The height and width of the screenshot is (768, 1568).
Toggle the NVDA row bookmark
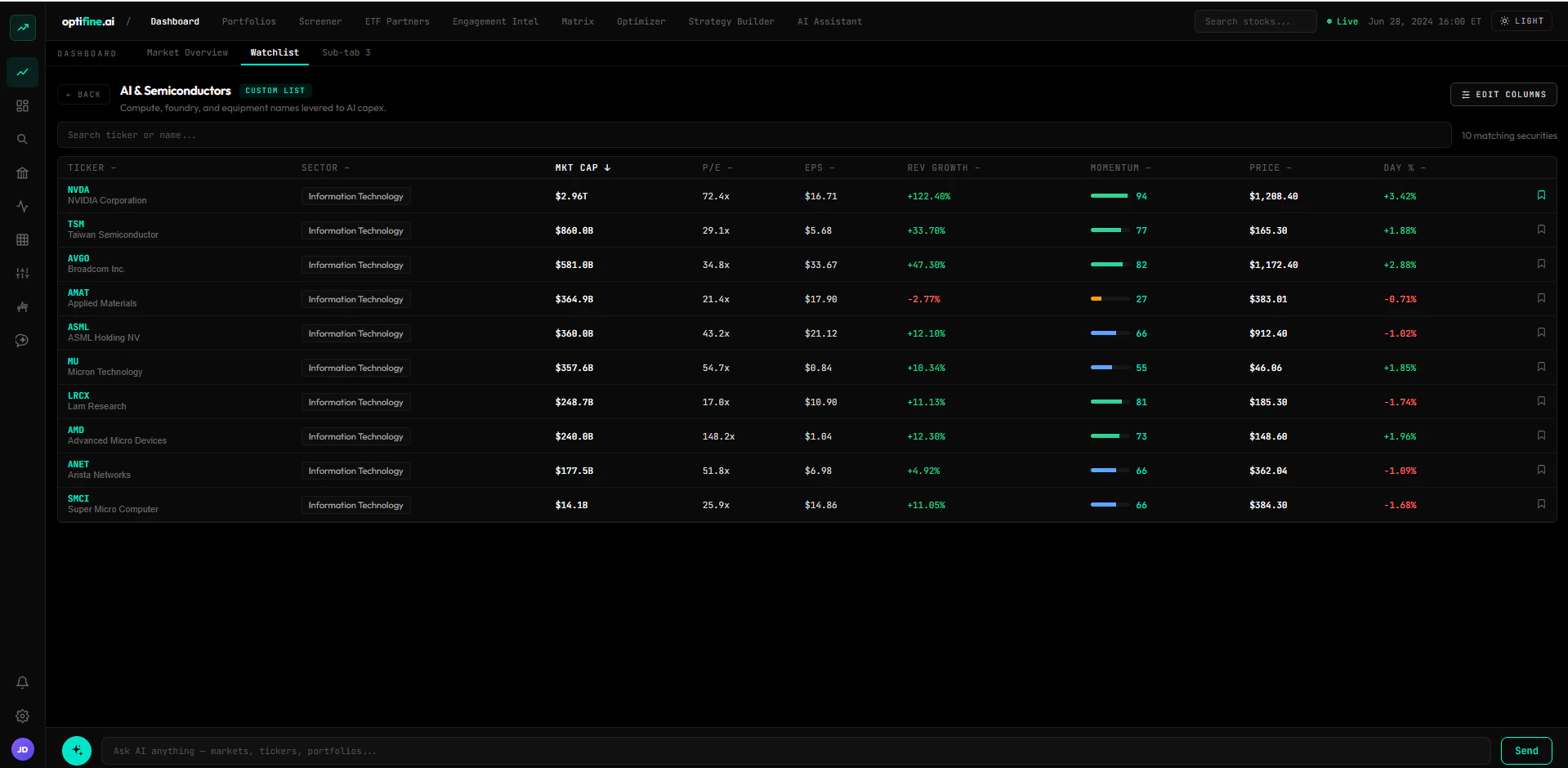click(1541, 195)
